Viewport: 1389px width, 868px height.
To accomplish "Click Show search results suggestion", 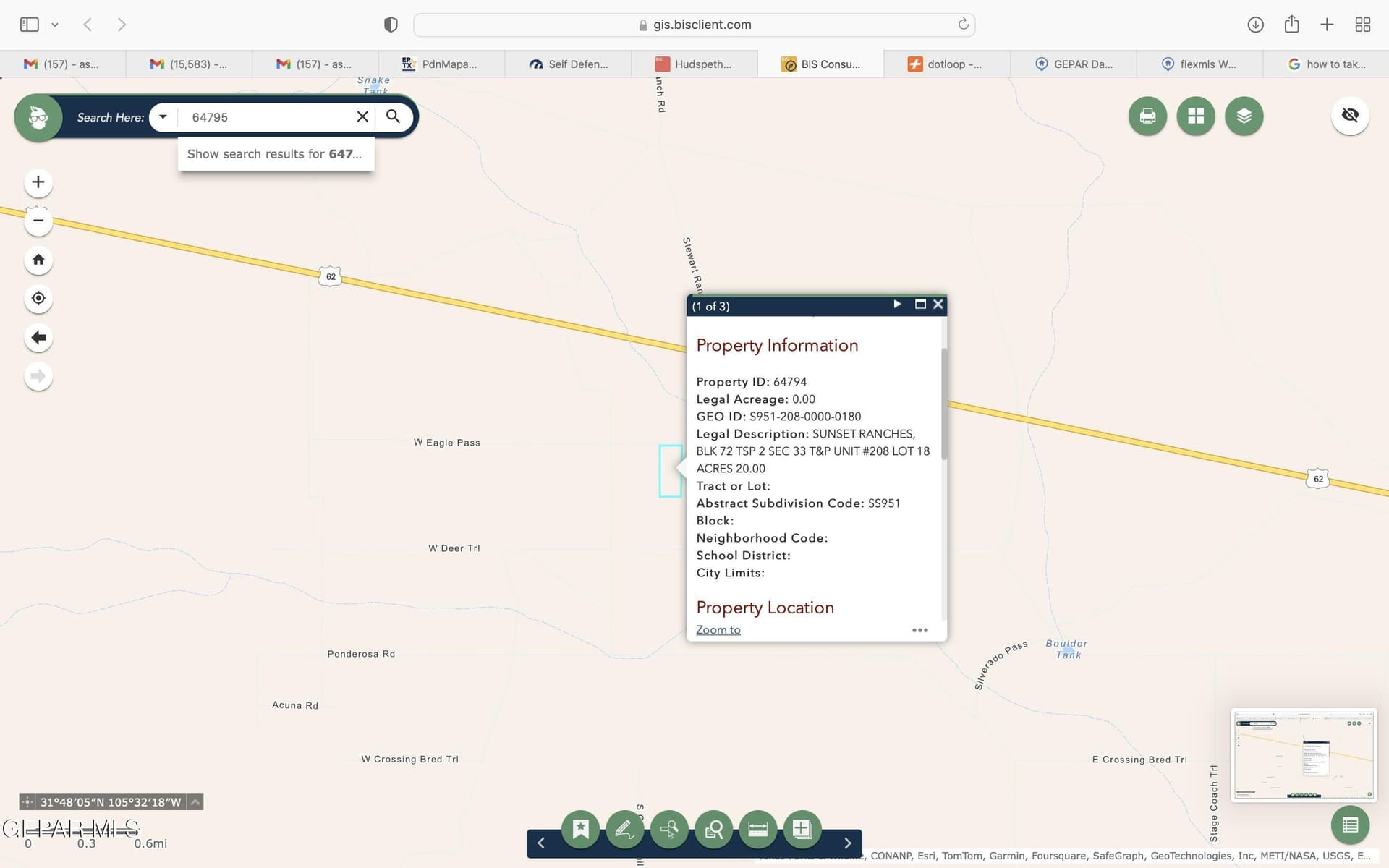I will (x=275, y=154).
